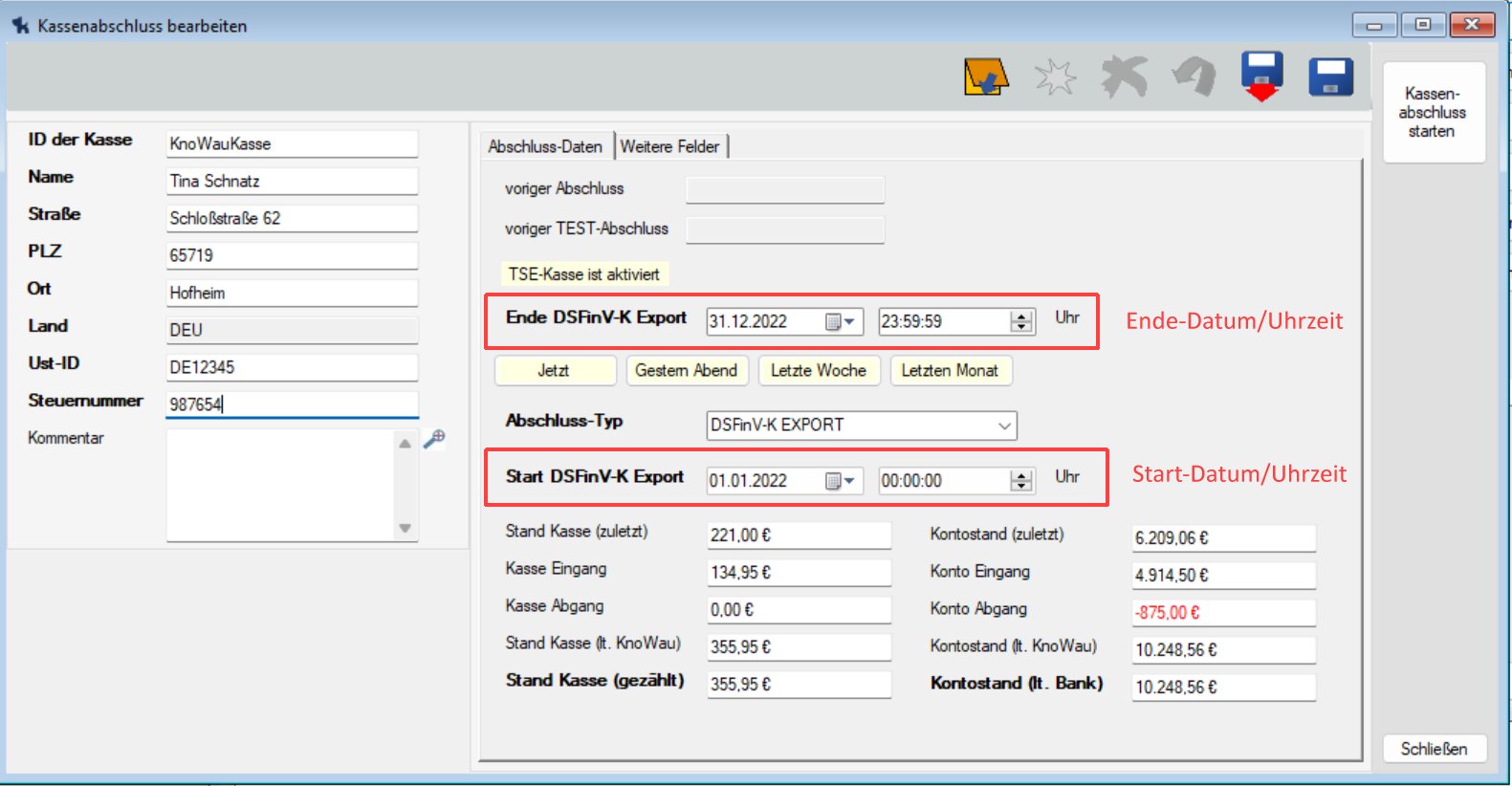Screen dimensions: 1512x786
Task: Click the save icon with red arrow
Action: (1261, 76)
